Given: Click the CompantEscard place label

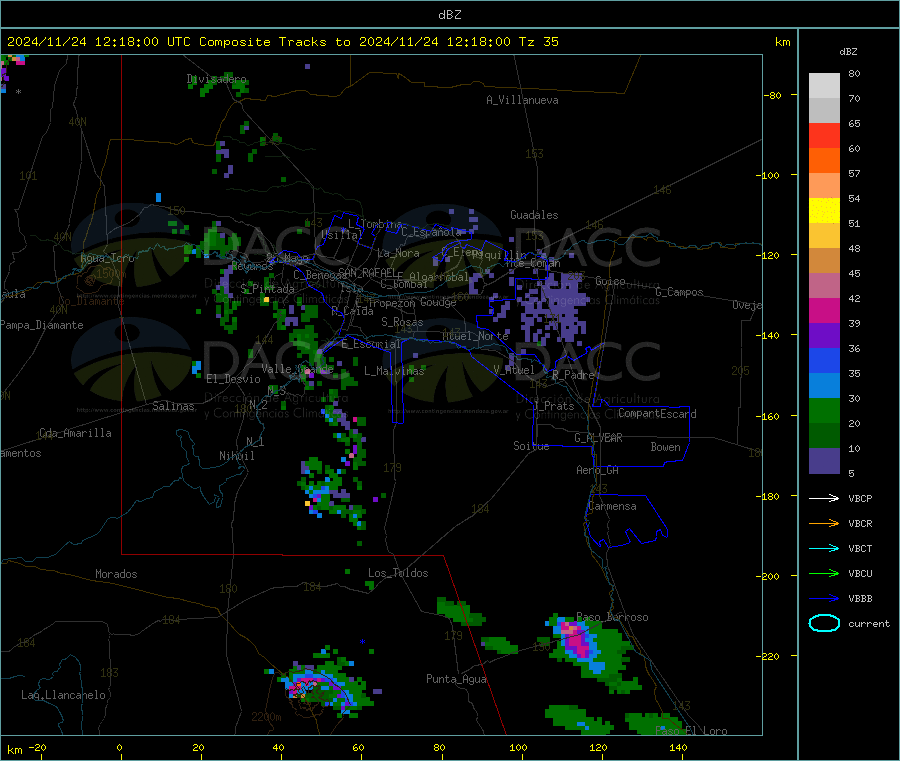Looking at the screenshot, I should point(657,413).
